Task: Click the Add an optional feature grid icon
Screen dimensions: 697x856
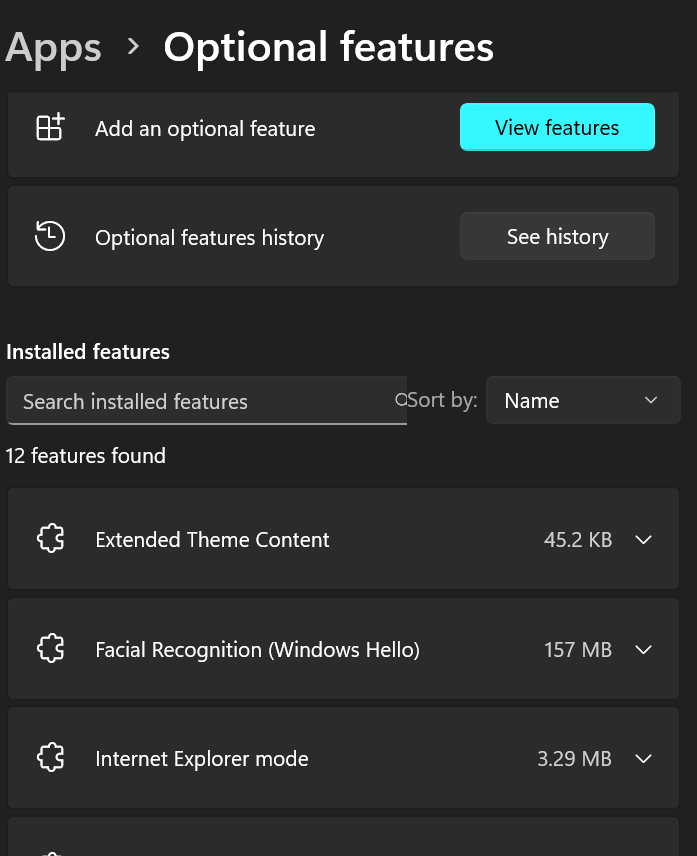Action: point(50,127)
